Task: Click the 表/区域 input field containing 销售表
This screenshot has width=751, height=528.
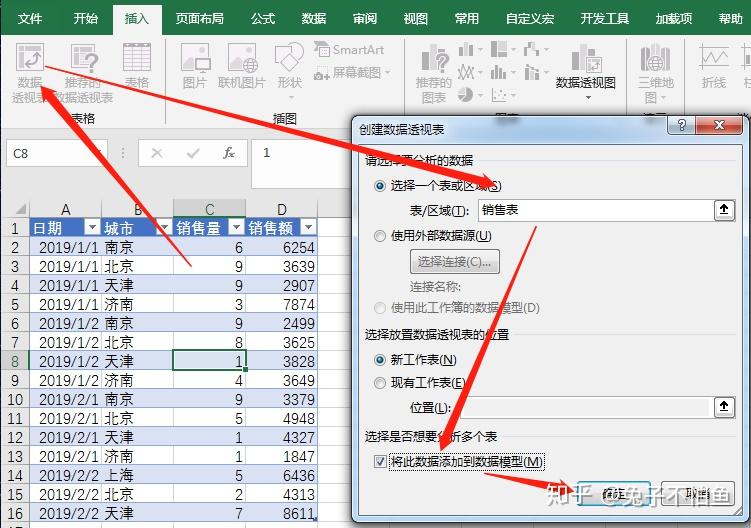Action: 596,210
